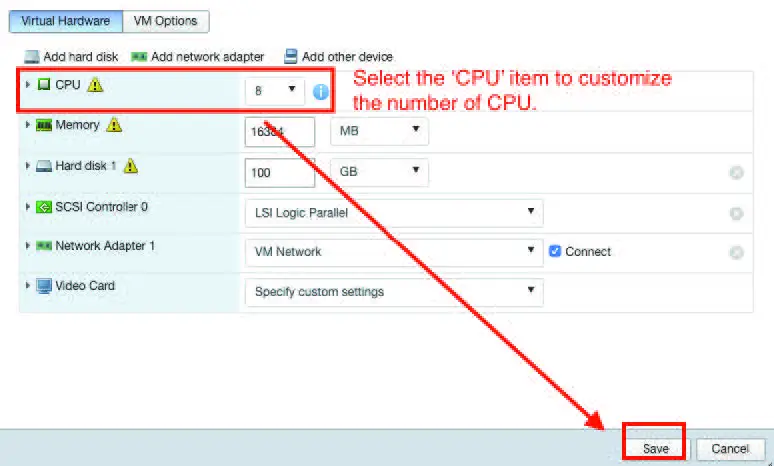Click the Add network adapter icon
Viewport: 774px width, 466px height.
point(139,57)
